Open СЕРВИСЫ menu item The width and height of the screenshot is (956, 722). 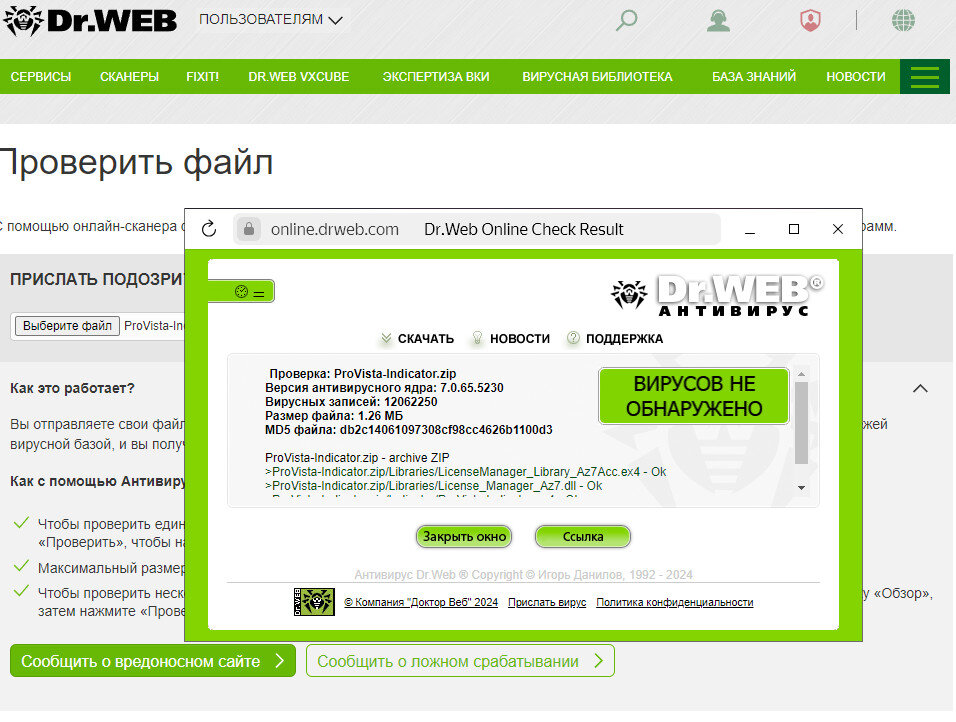(41, 77)
